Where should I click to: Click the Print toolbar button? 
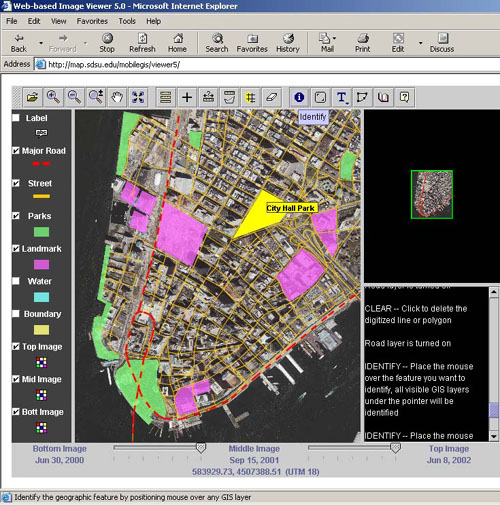pos(363,43)
